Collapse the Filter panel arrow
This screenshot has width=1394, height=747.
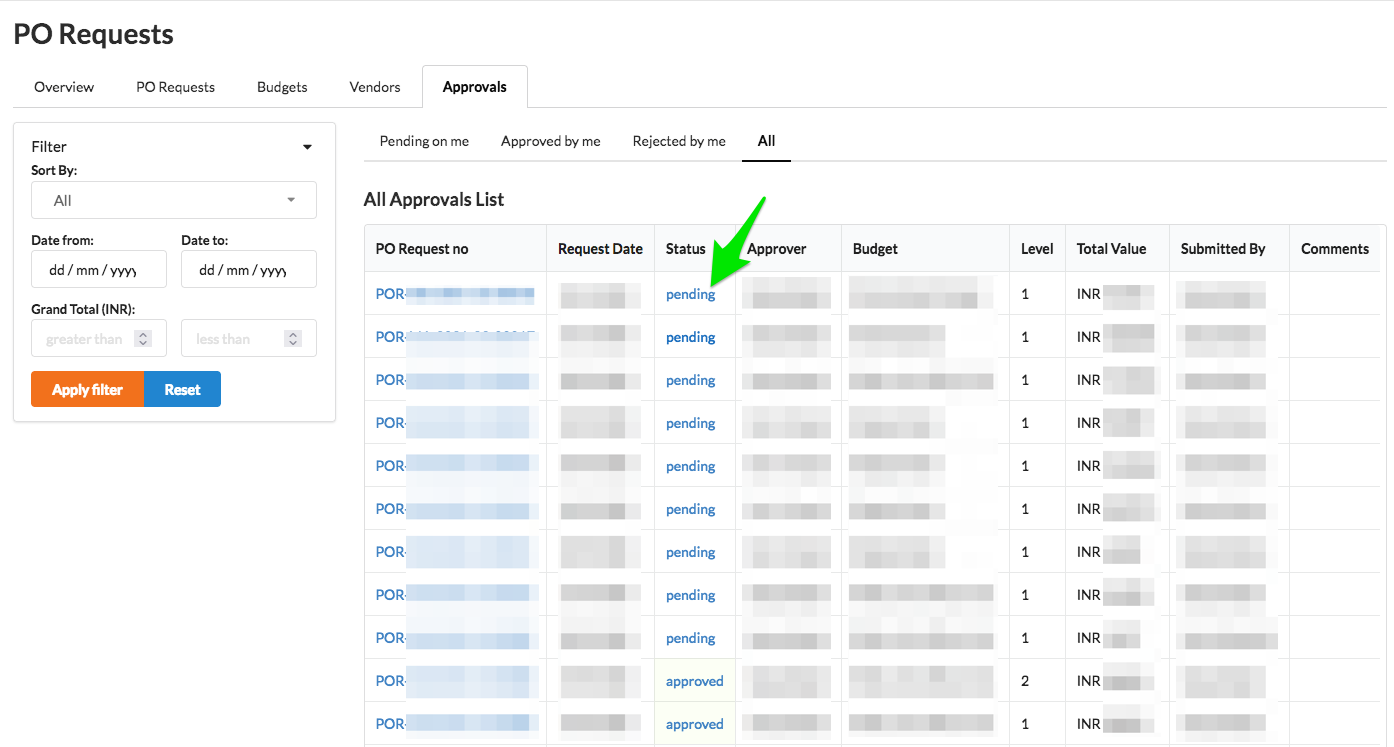click(307, 147)
